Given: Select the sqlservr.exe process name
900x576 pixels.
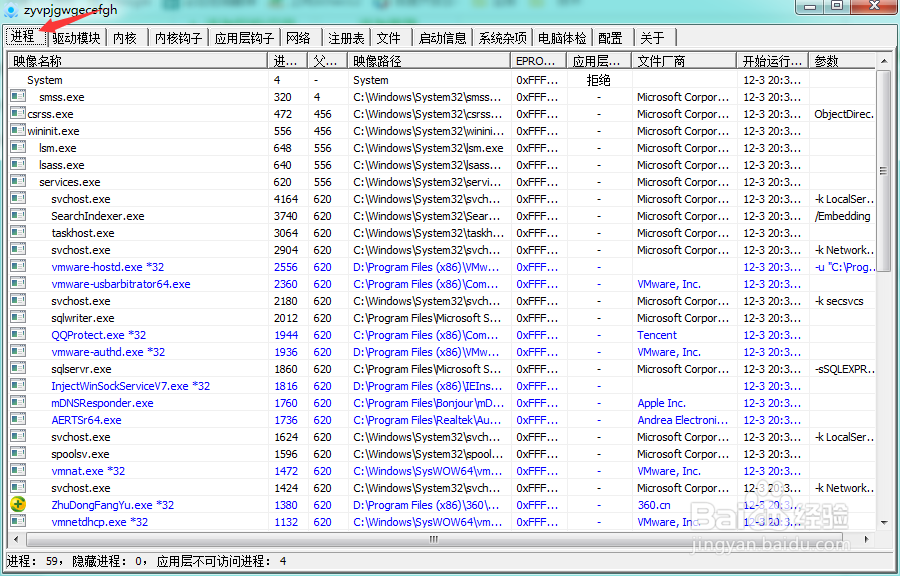Looking at the screenshot, I should (81, 369).
